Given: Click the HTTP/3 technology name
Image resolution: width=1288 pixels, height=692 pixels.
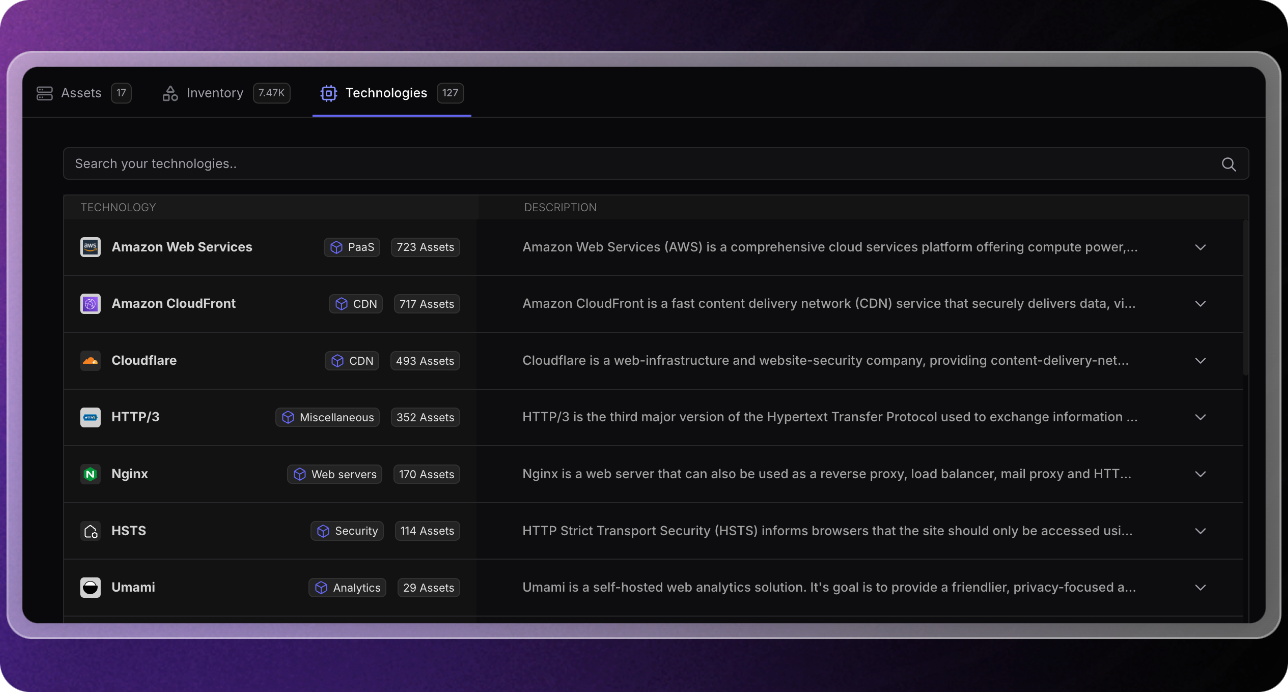Looking at the screenshot, I should tap(135, 417).
